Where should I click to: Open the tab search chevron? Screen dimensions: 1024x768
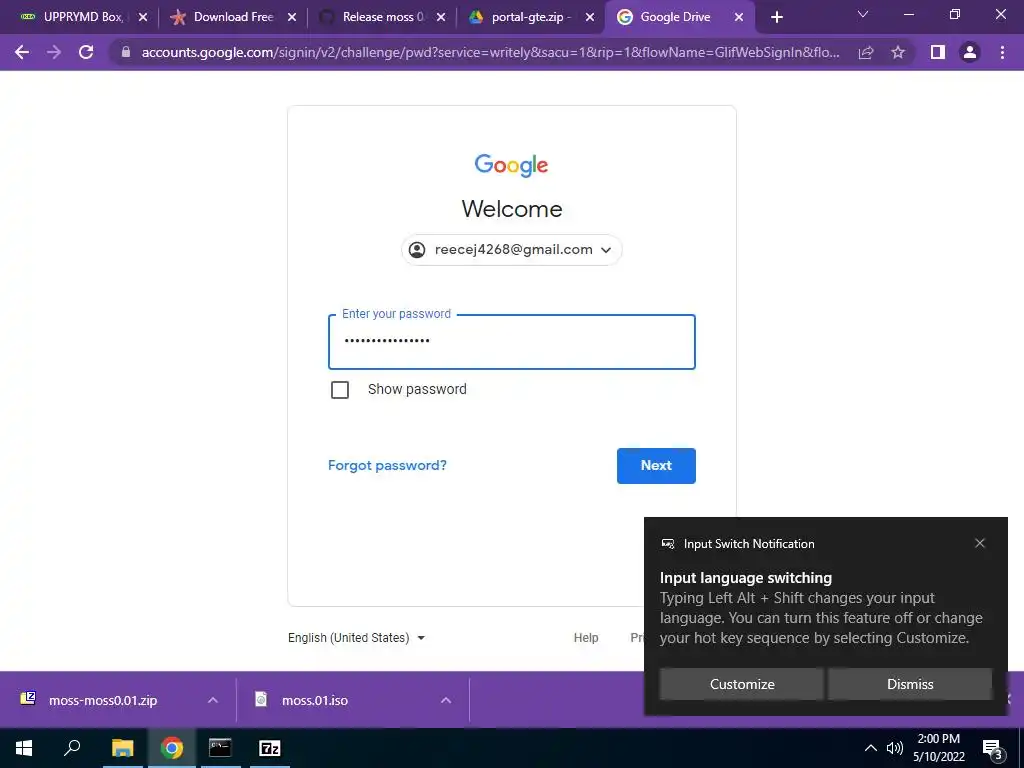coord(863,14)
